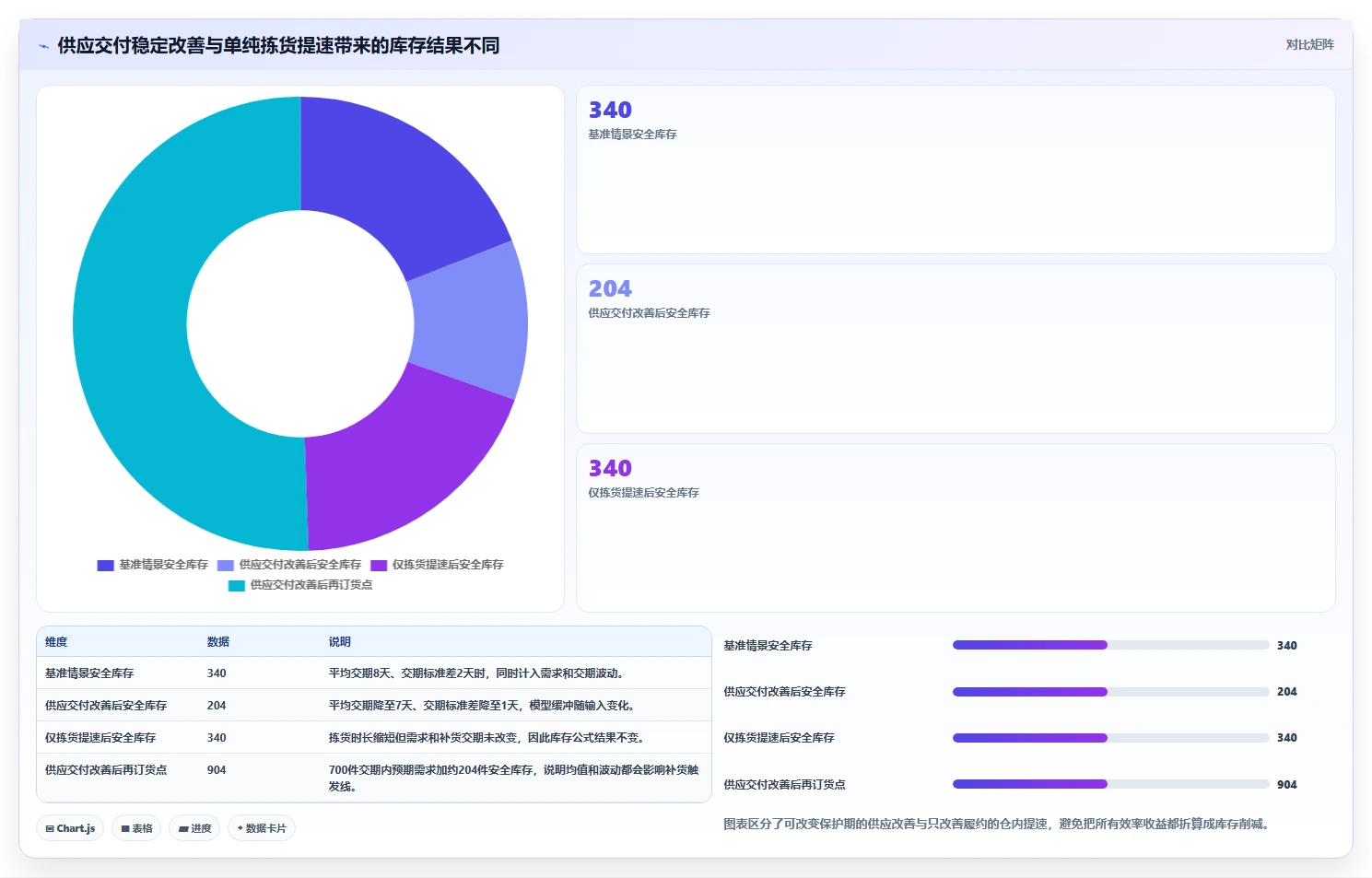
Task: Click the 700件交期内预期需求 description cell
Action: coord(514,778)
